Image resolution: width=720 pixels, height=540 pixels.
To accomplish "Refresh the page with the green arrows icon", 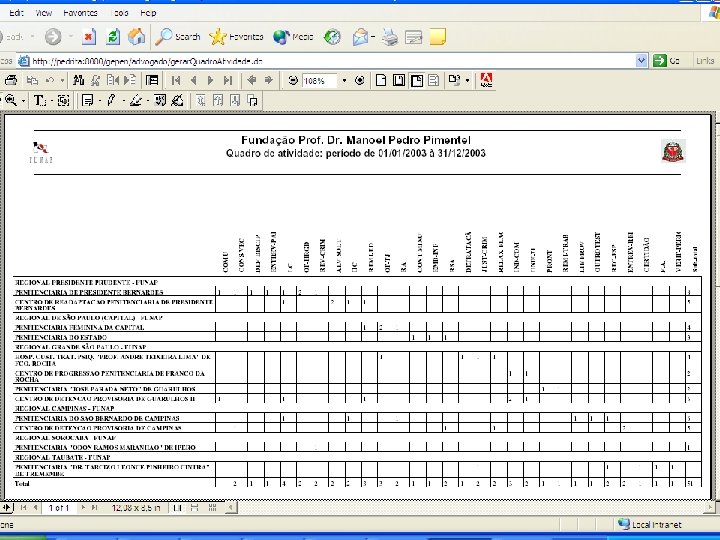I will 113,37.
